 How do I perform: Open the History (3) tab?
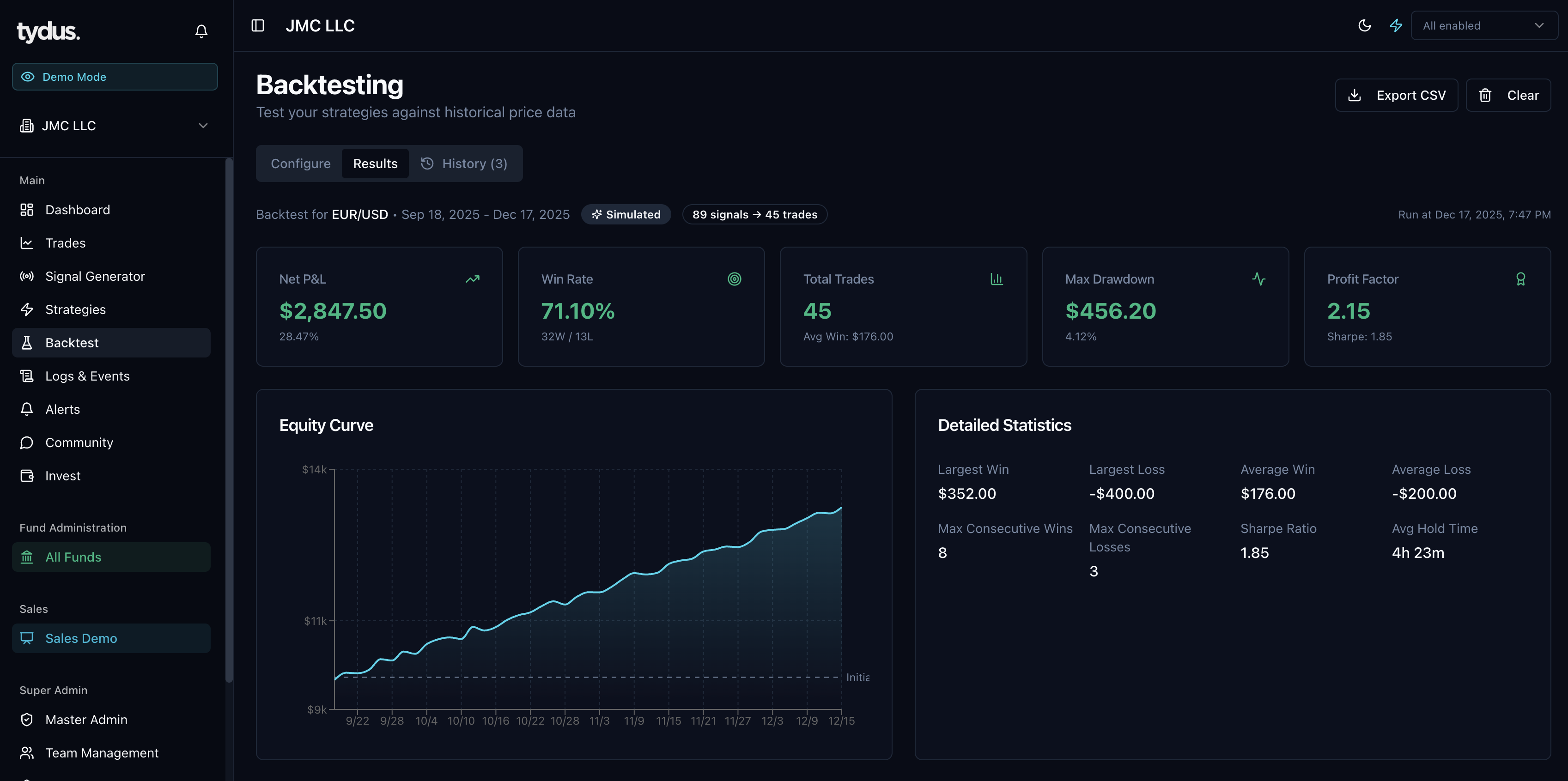pos(465,163)
